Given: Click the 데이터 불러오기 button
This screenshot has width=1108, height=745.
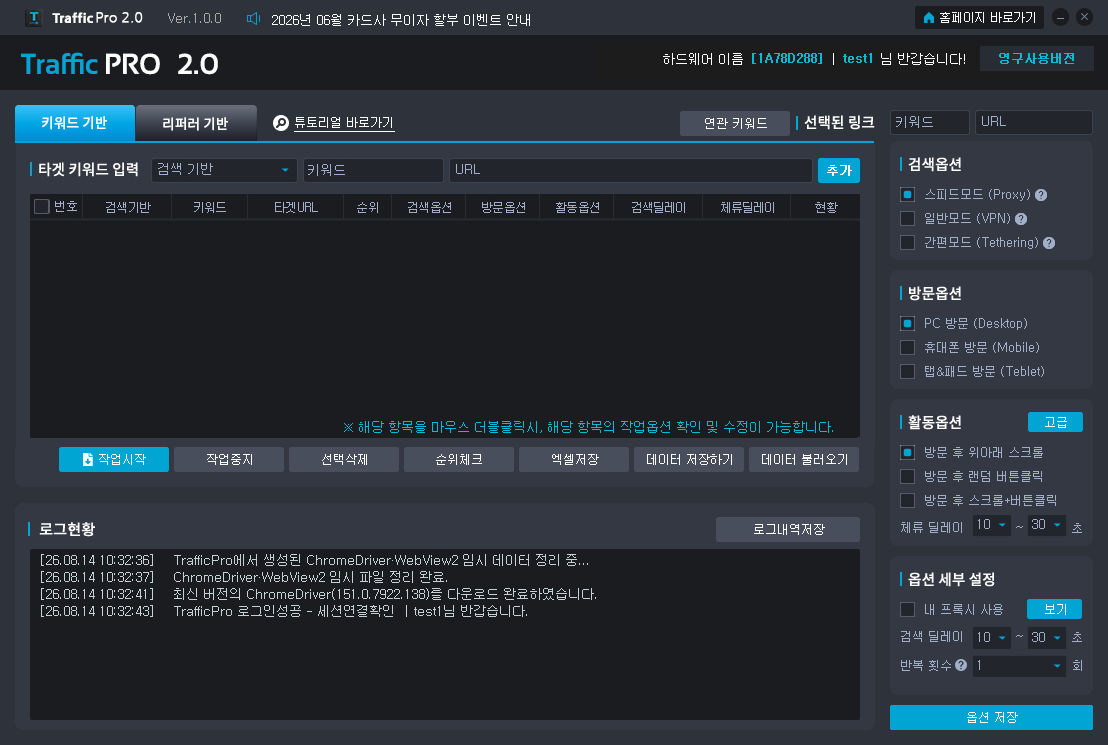Looking at the screenshot, I should coord(804,459).
